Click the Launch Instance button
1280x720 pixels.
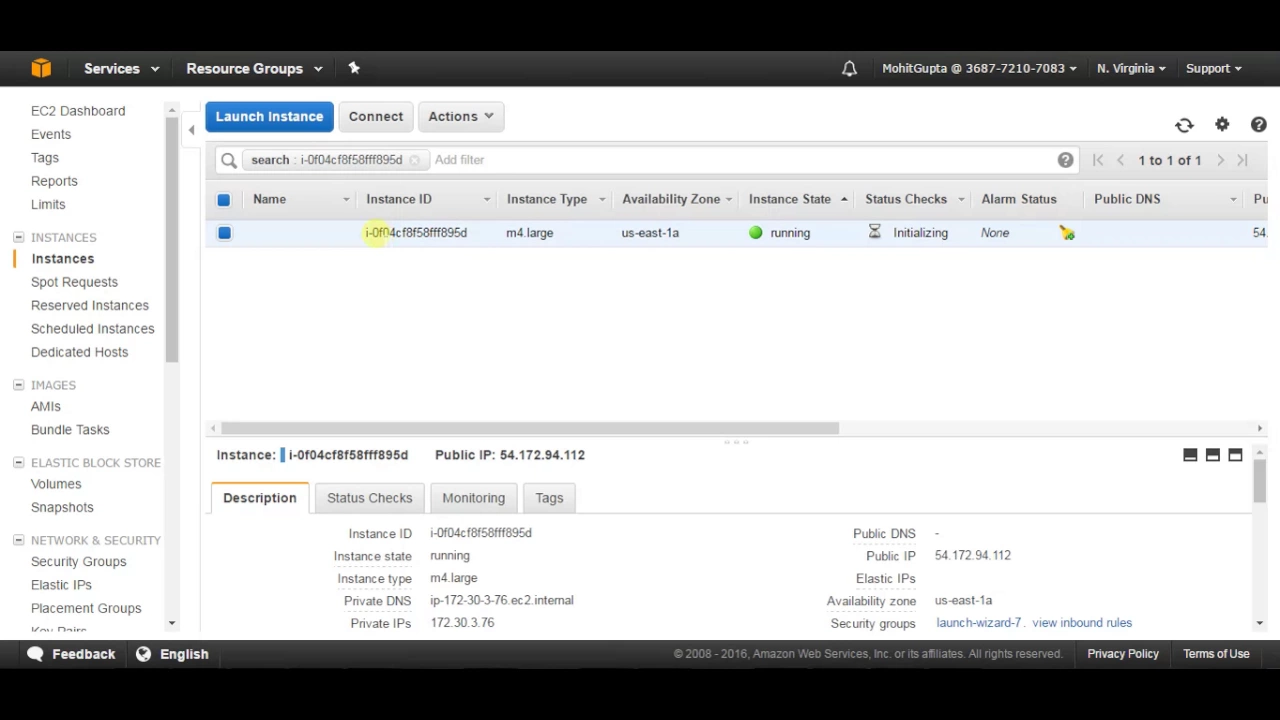(269, 116)
